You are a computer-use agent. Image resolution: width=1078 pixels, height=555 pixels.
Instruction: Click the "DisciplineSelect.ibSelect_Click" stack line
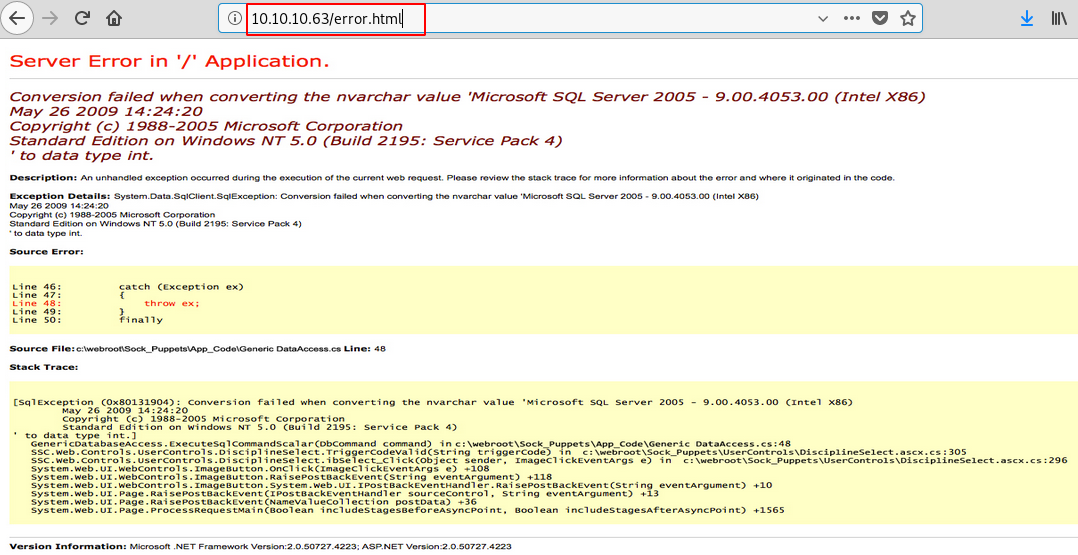click(549, 460)
